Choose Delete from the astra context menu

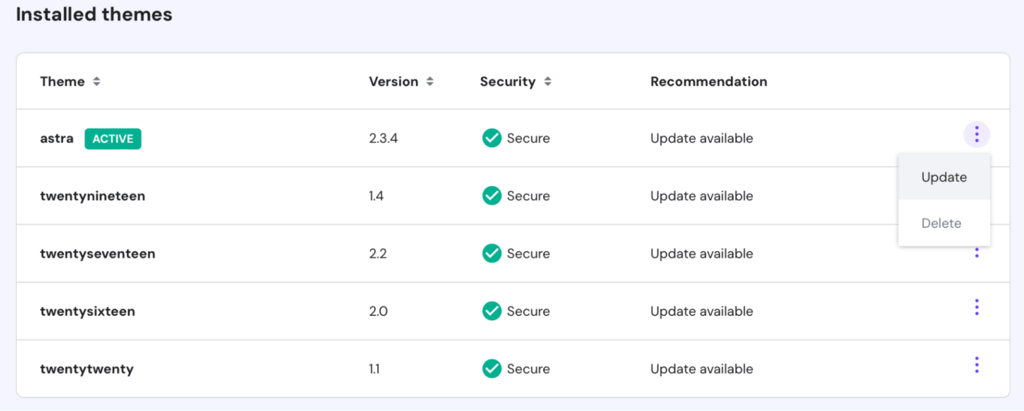tap(941, 223)
